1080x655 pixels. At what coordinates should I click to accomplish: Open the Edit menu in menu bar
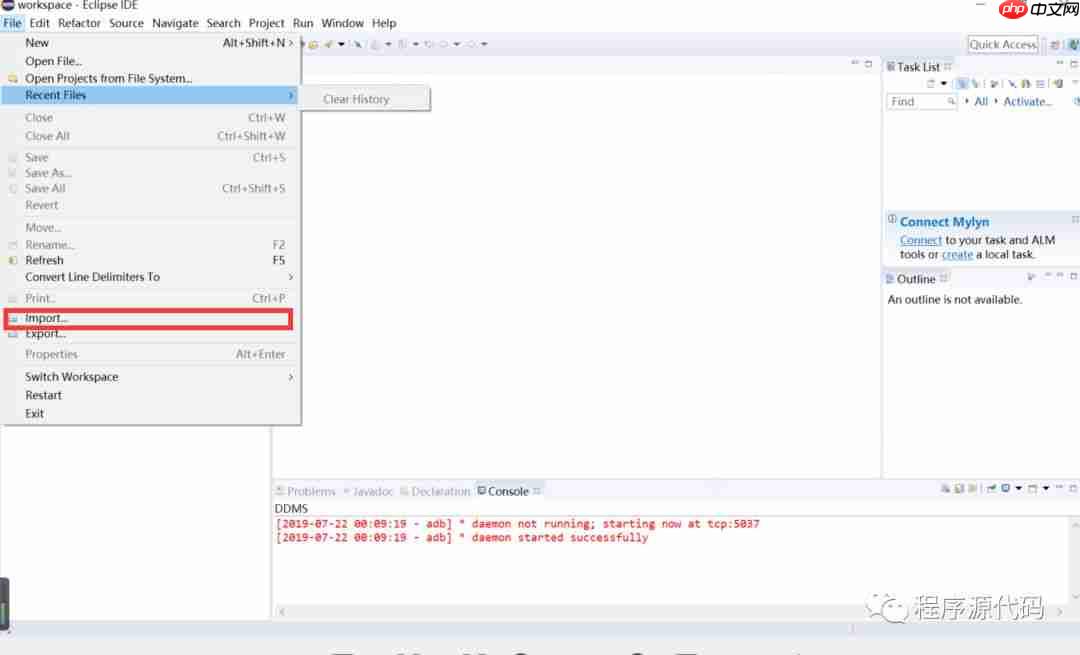(39, 23)
